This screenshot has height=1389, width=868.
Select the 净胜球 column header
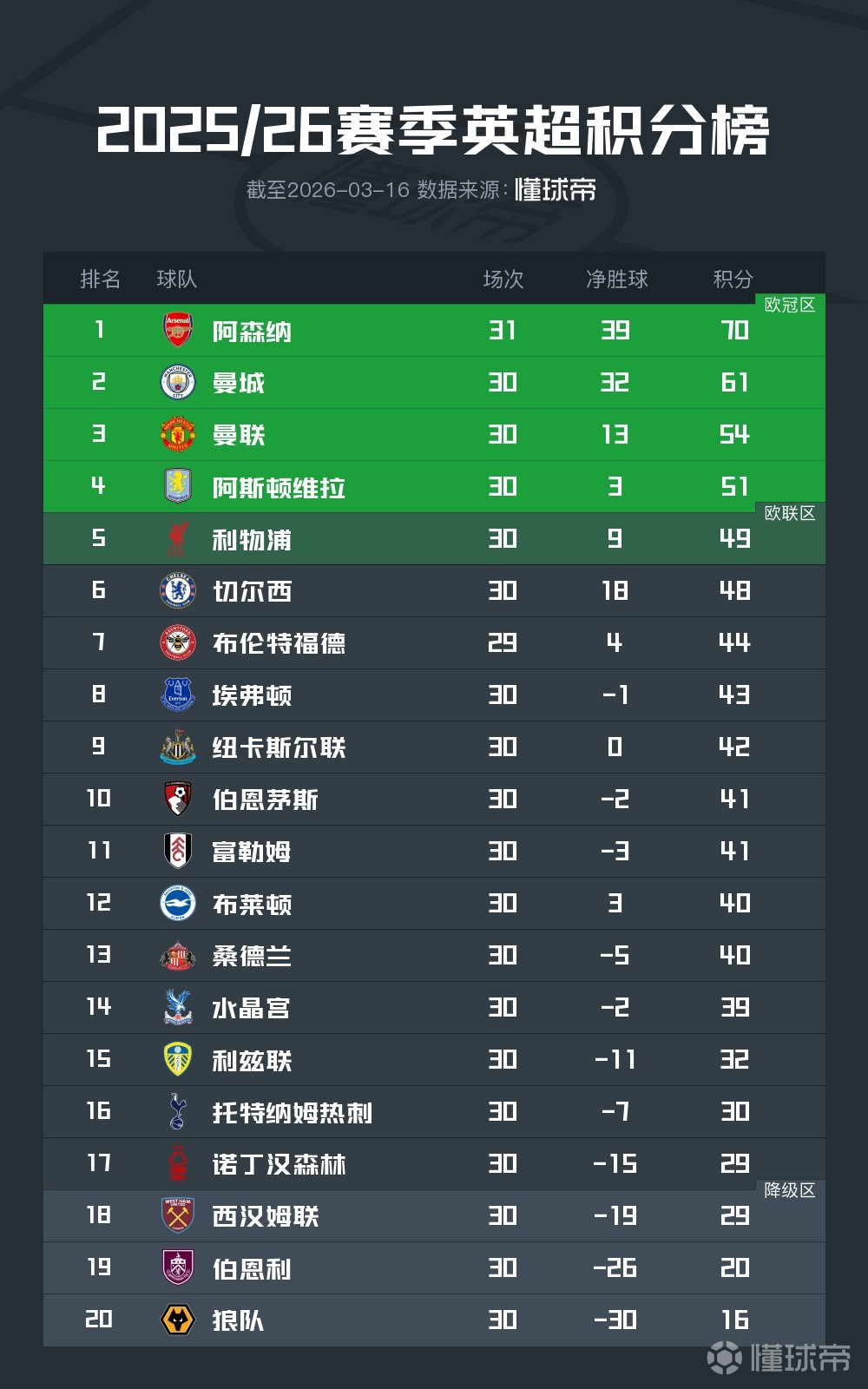[x=616, y=279]
